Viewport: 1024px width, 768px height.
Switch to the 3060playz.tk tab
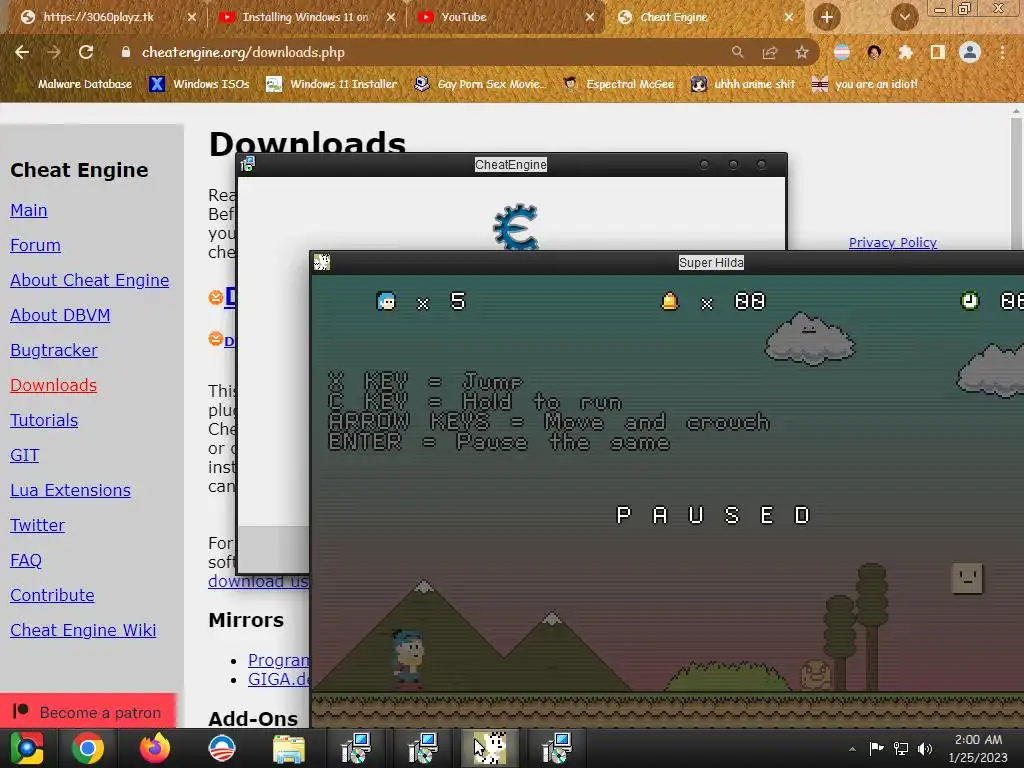click(x=99, y=17)
